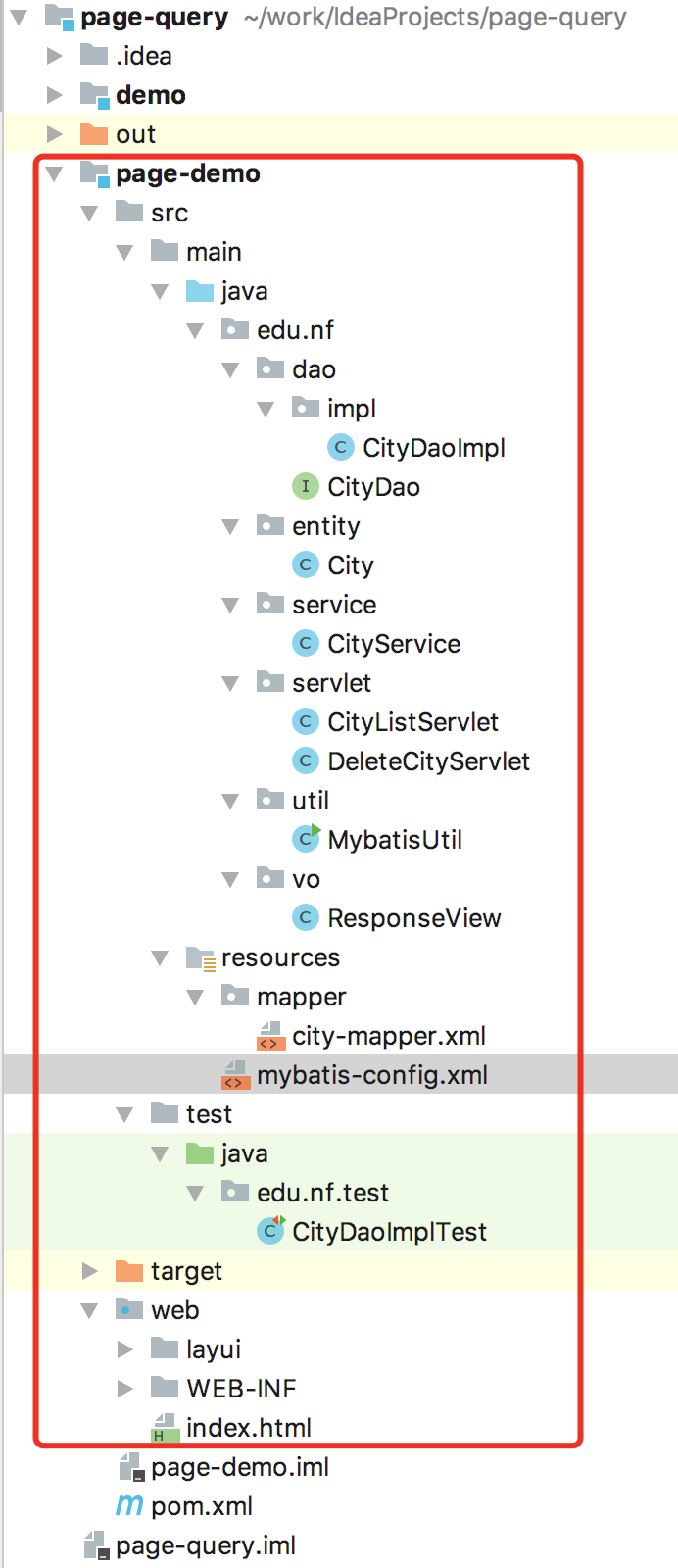The width and height of the screenshot is (678, 1568).
Task: Collapse the src folder
Action: 90,213
